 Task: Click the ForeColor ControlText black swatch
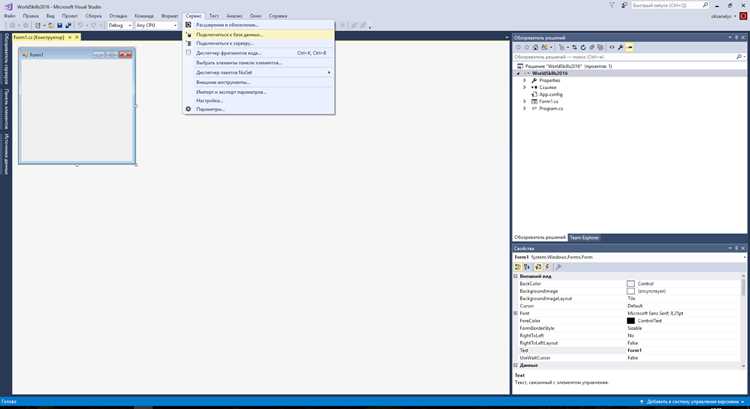[x=631, y=321]
